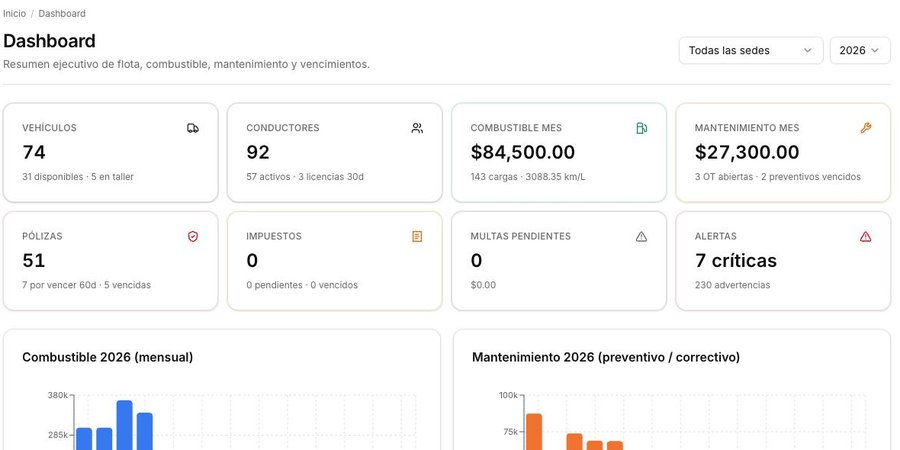The width and height of the screenshot is (900, 450).
Task: Click the Resumen ejecutivo subtitle text
Action: coord(187,64)
